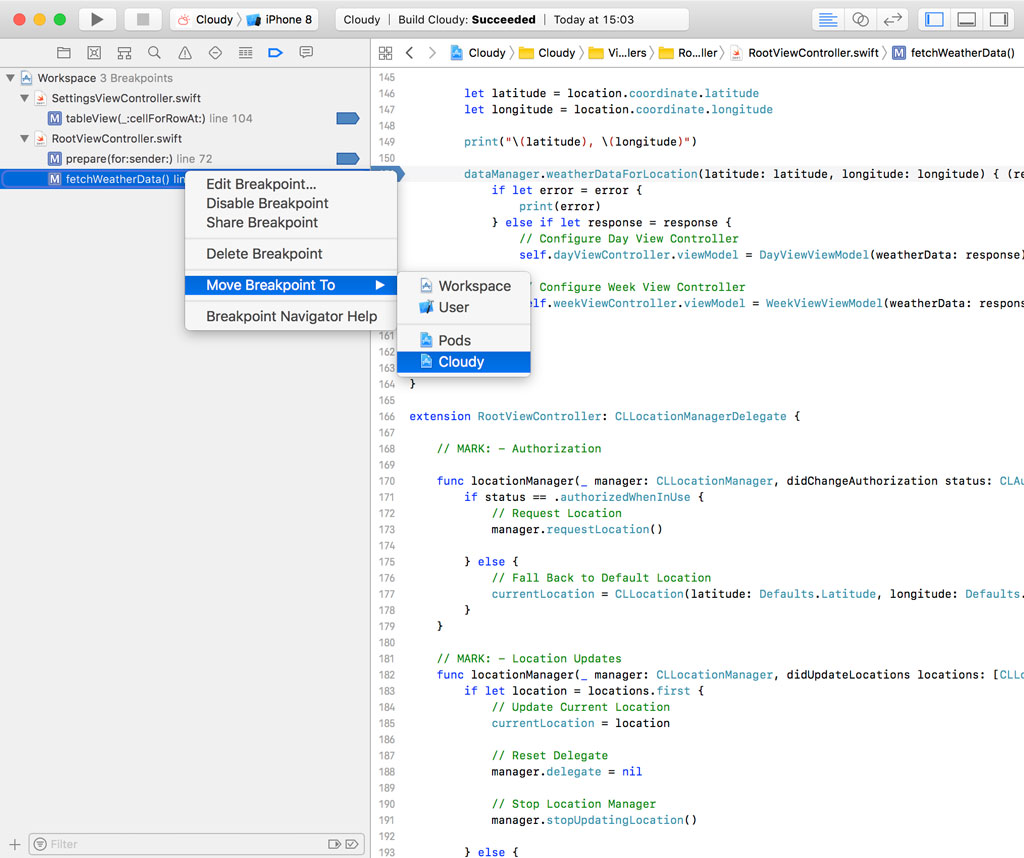Open the Issue navigator warning icon
This screenshot has height=858, width=1024.
pyautogui.click(x=184, y=53)
